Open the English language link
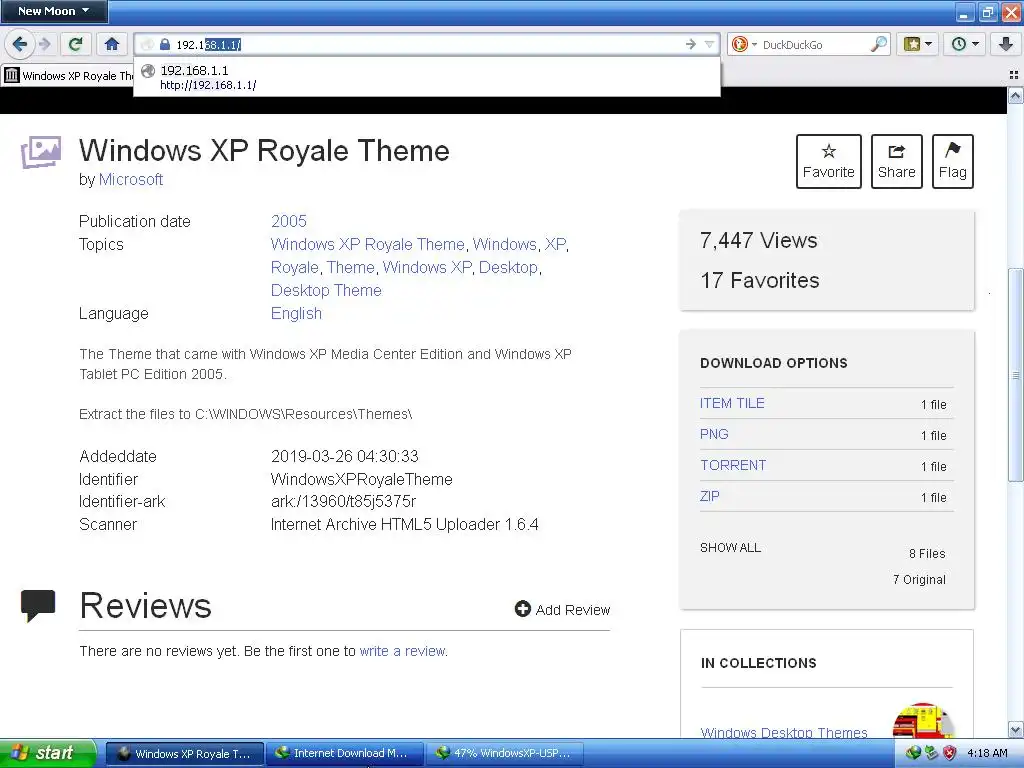The height and width of the screenshot is (768, 1024). tap(296, 313)
